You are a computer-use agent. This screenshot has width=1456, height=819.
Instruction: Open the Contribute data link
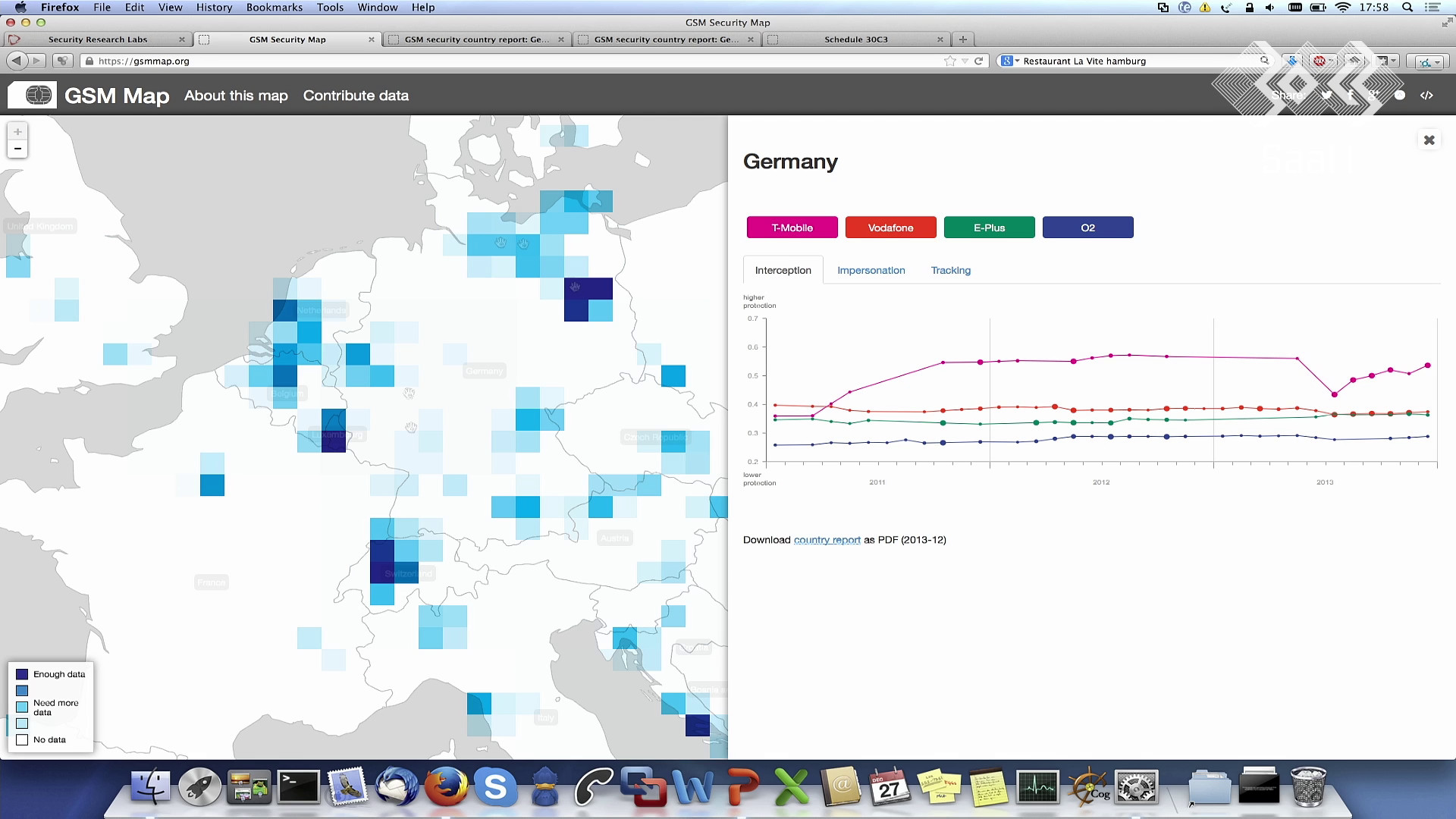coord(356,96)
